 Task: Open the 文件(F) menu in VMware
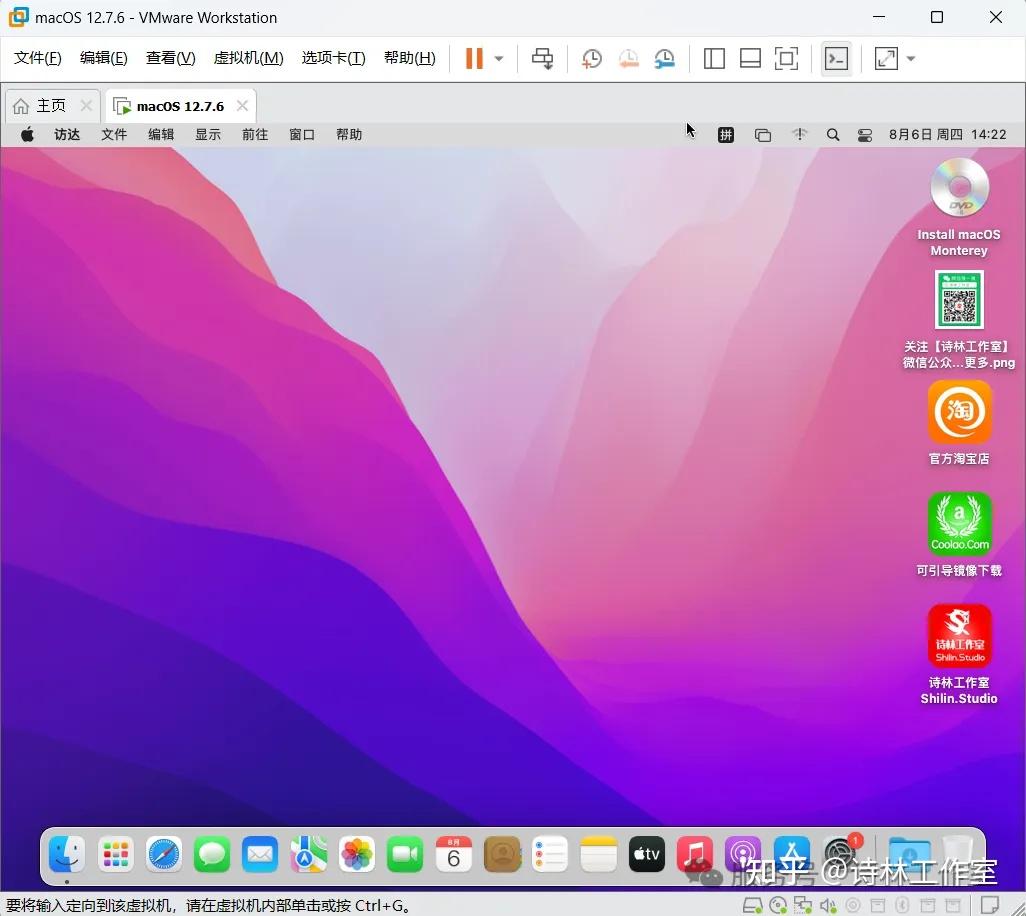pos(38,58)
